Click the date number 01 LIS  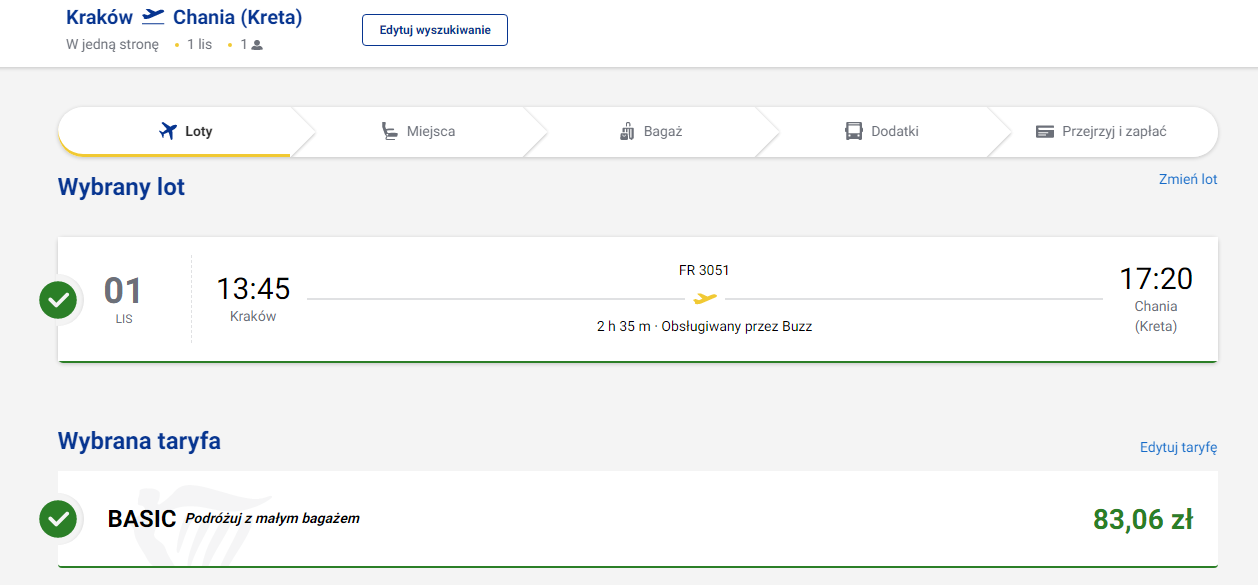pos(123,298)
